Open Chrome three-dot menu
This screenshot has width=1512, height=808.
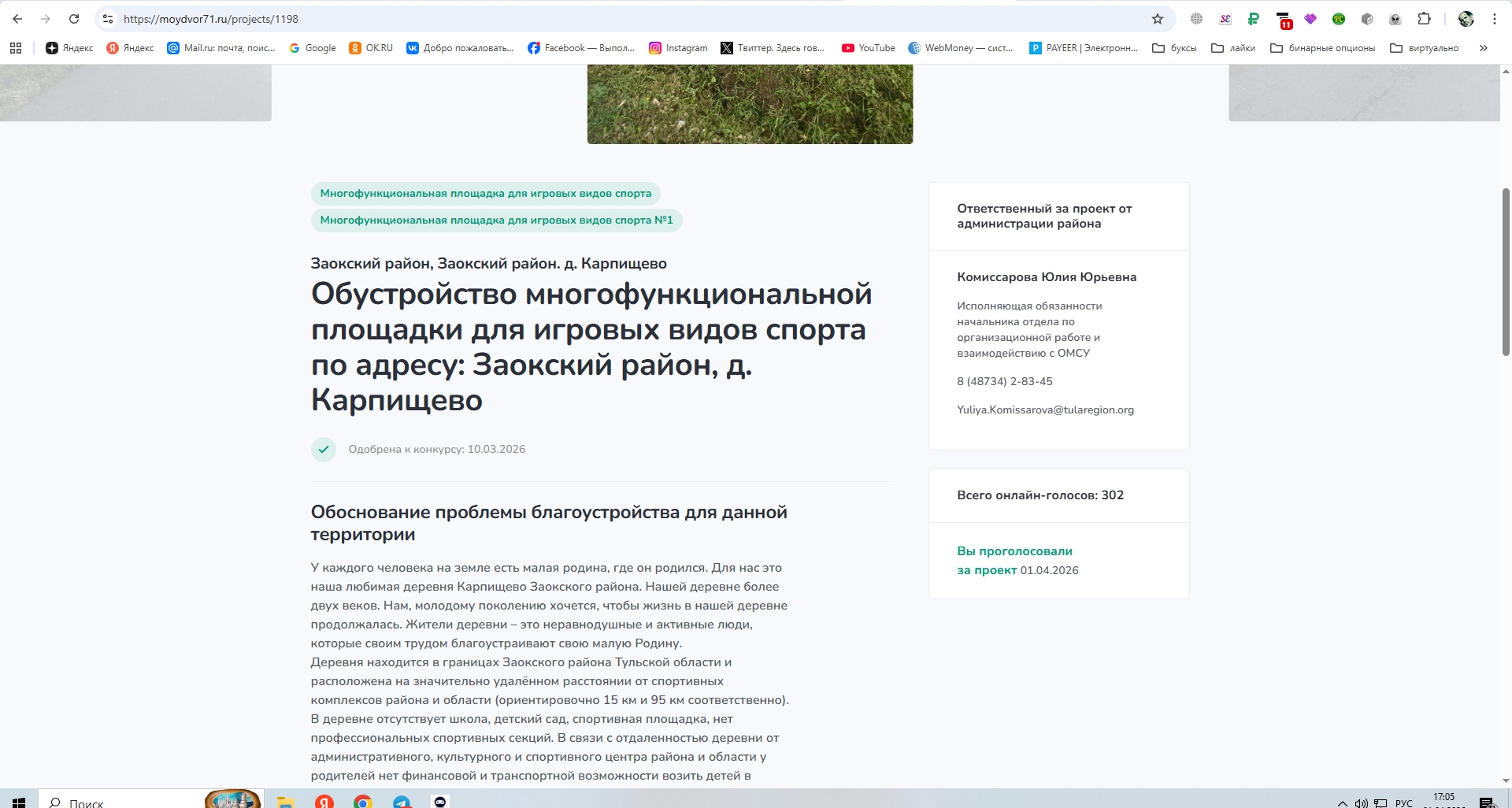click(x=1494, y=19)
